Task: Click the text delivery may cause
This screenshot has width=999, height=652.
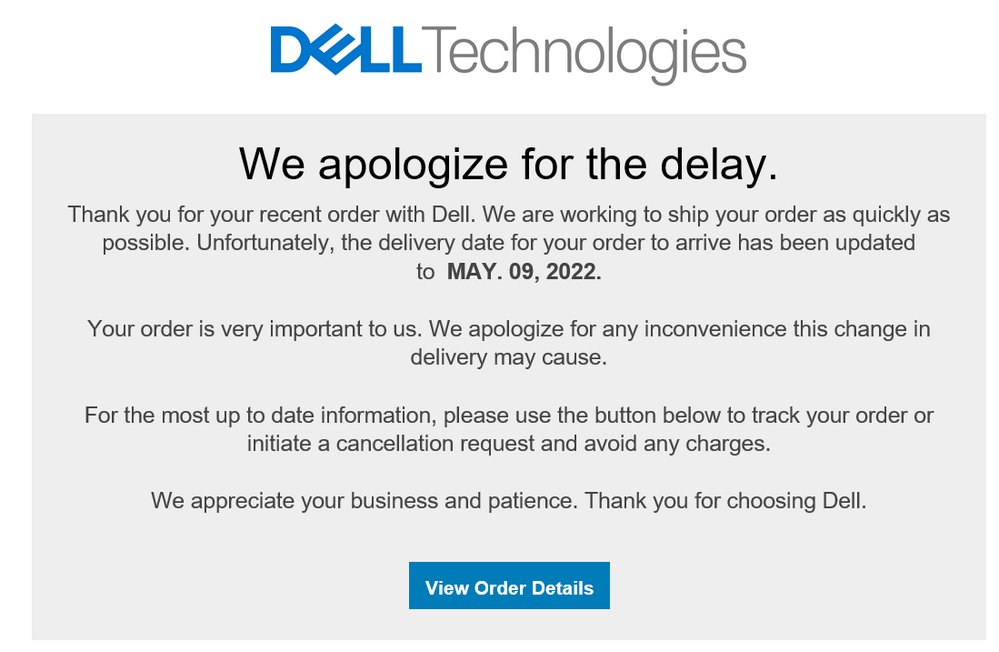Action: point(508,357)
